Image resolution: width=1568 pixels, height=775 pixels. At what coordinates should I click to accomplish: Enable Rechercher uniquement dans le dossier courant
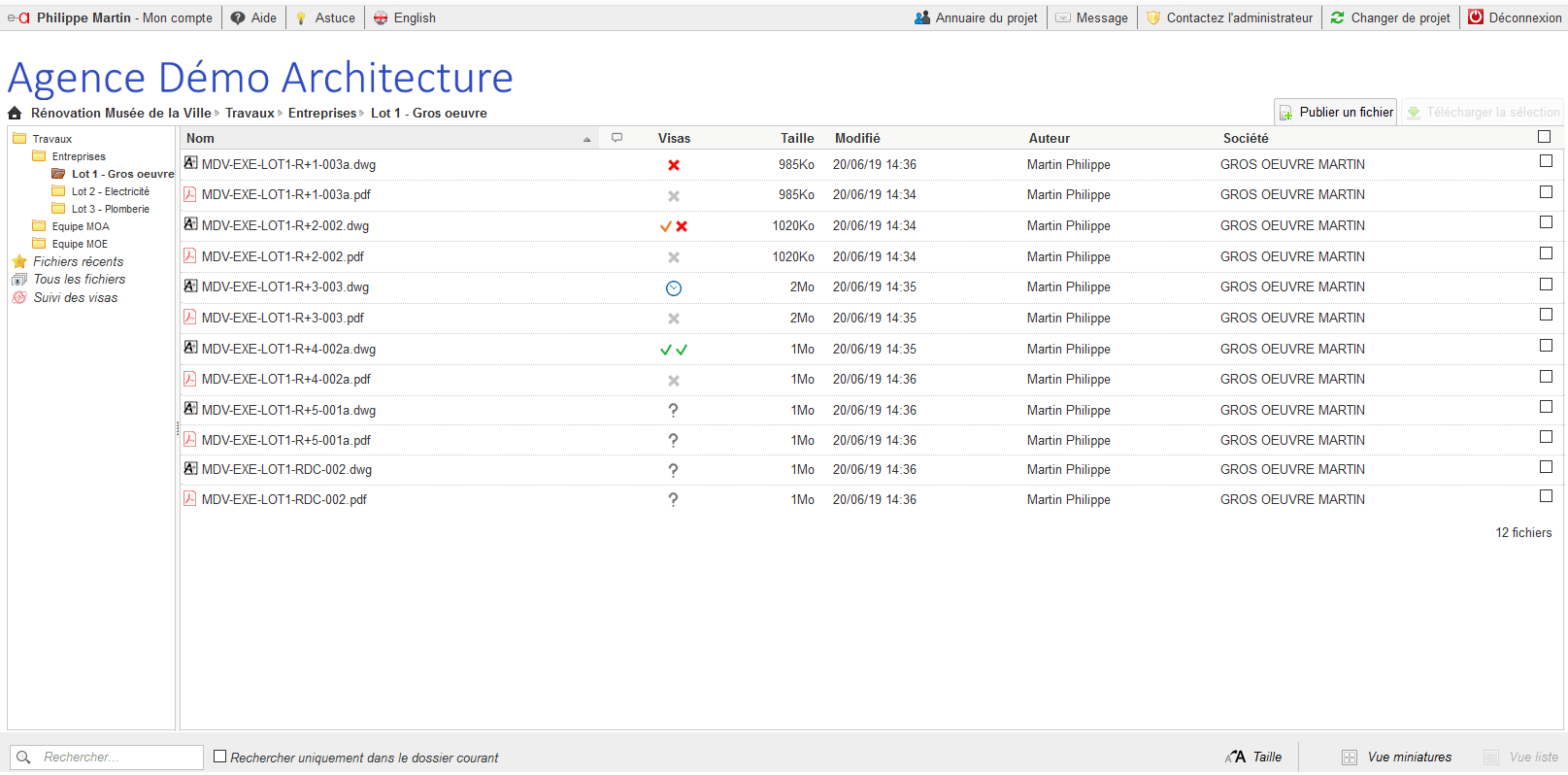point(220,757)
